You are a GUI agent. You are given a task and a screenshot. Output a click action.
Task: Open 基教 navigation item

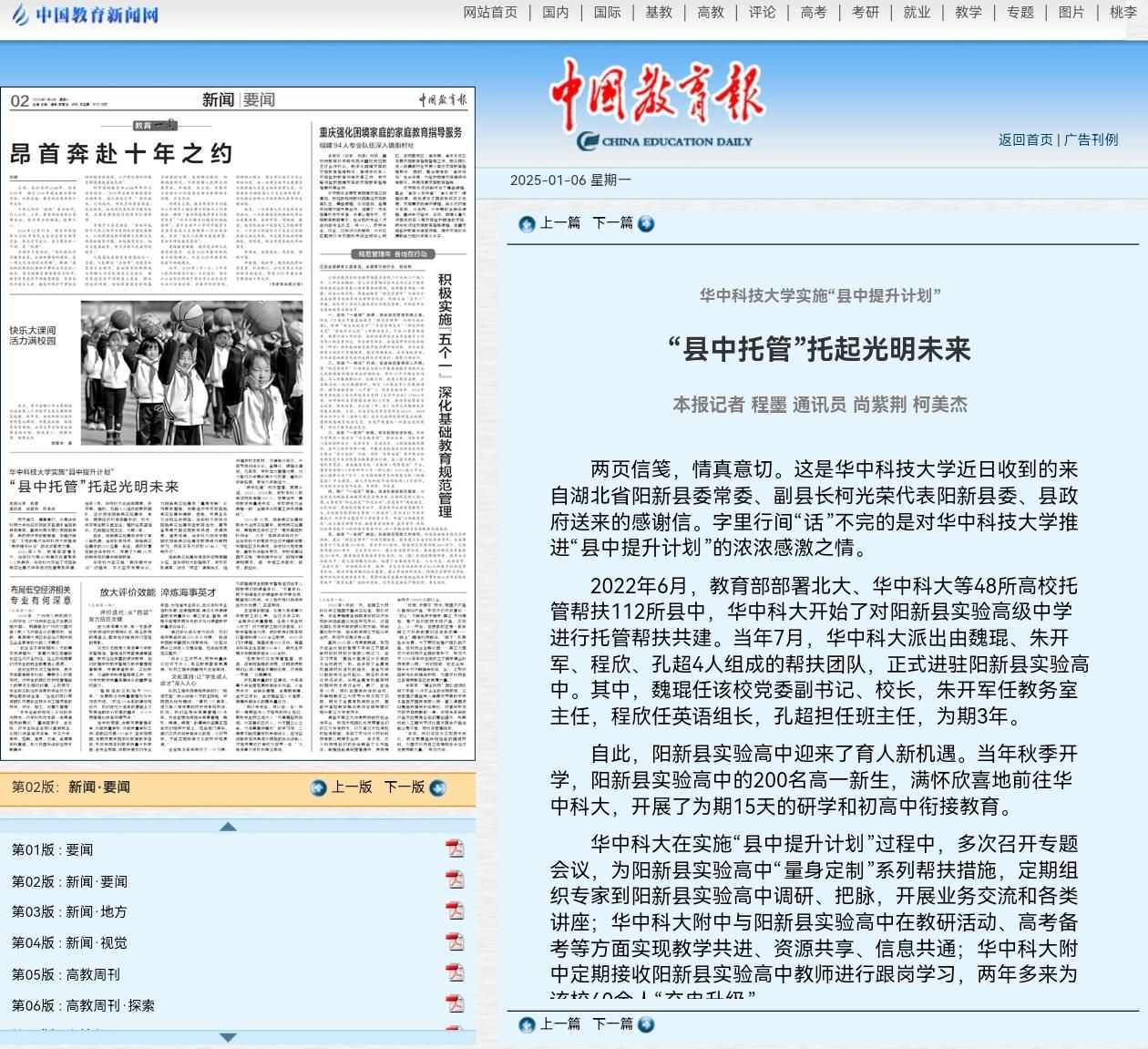[659, 12]
